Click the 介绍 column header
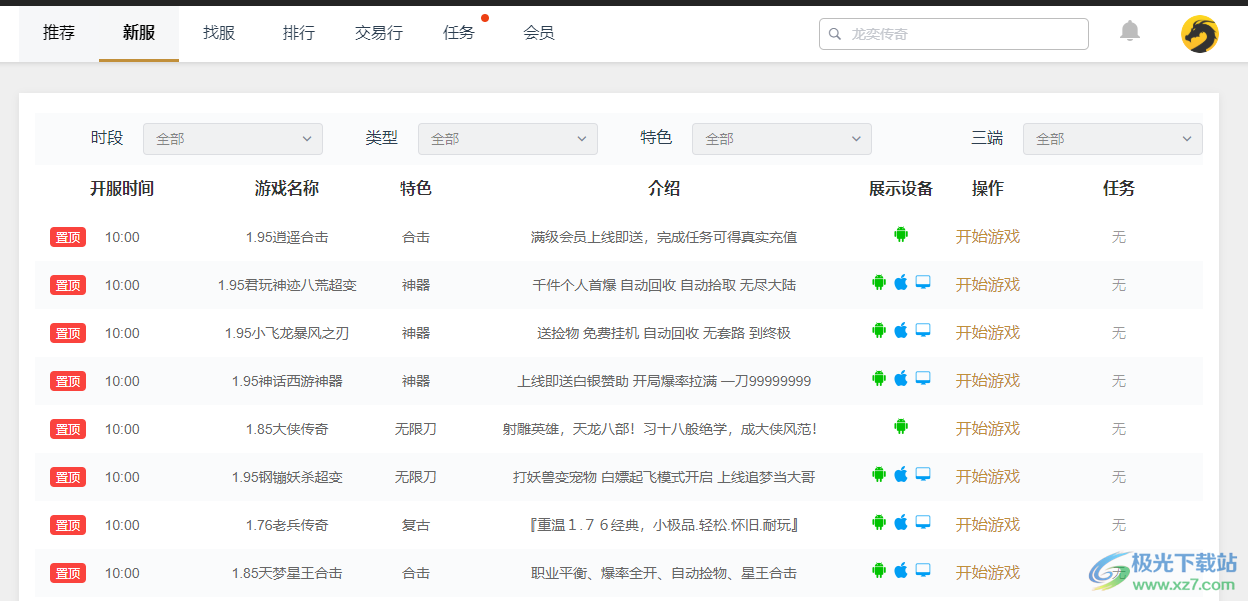Image resolution: width=1248 pixels, height=601 pixels. (x=664, y=188)
